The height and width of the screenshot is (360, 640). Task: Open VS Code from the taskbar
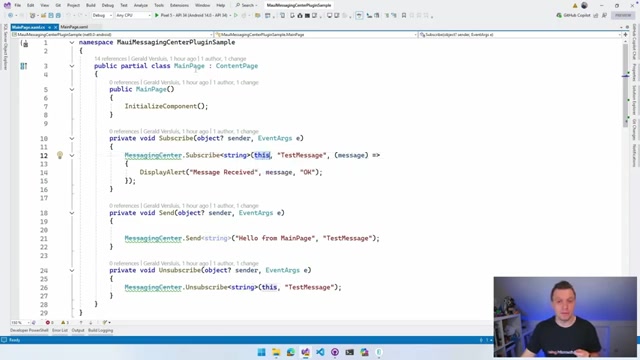coord(320,352)
